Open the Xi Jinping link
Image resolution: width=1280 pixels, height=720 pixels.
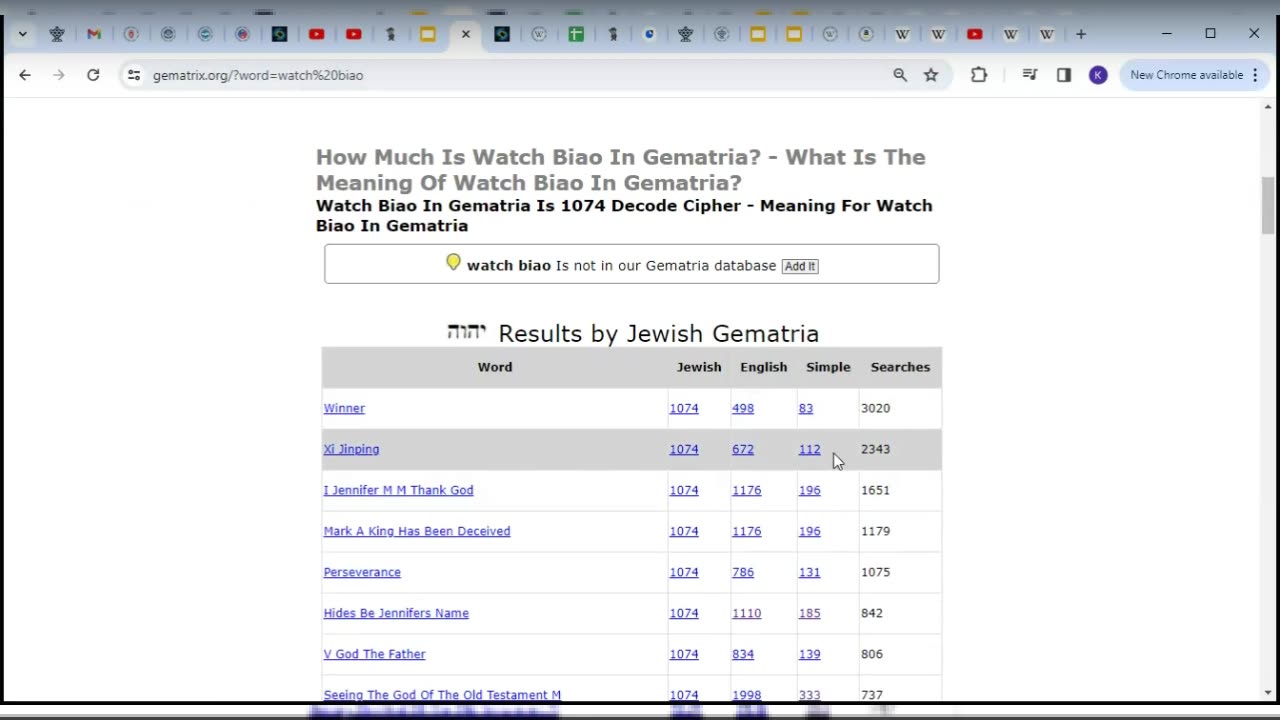(x=351, y=449)
